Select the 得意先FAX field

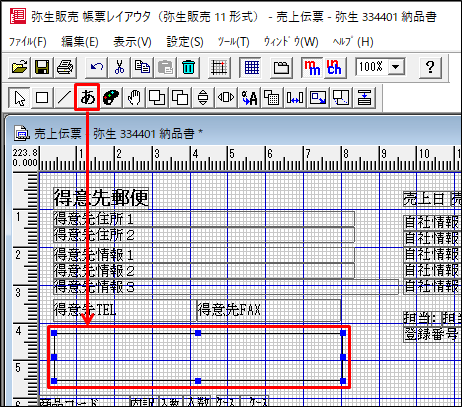269,310
